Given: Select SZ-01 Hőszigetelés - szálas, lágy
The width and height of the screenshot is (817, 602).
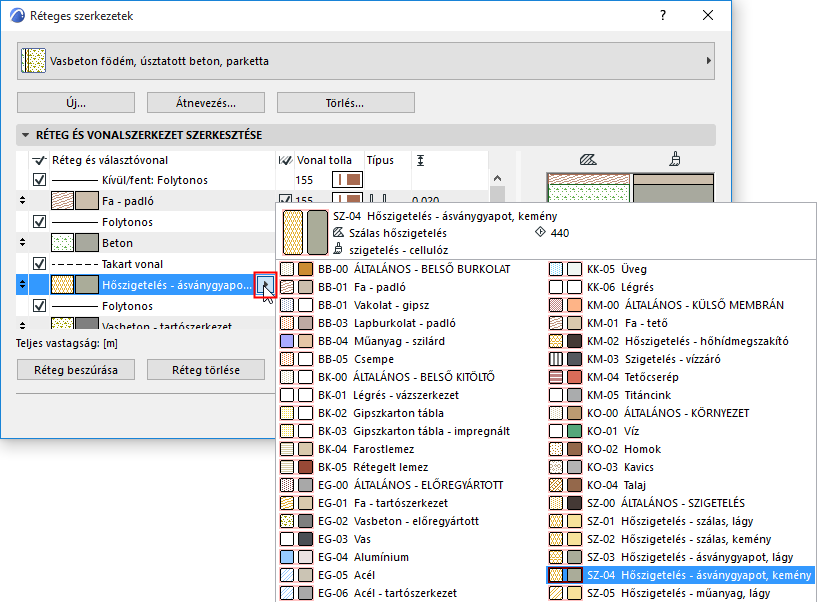Looking at the screenshot, I should pyautogui.click(x=682, y=521).
